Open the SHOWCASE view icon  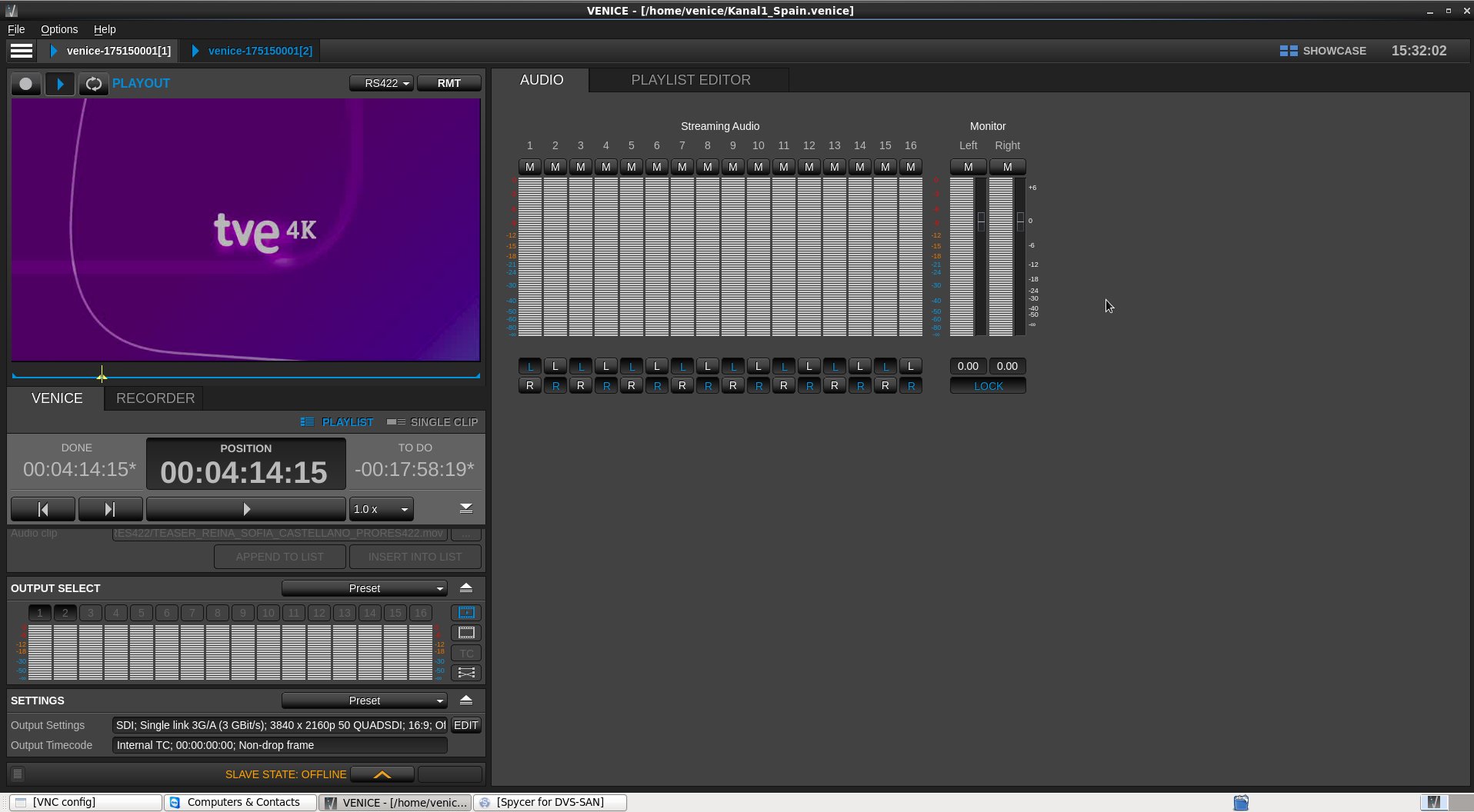pyautogui.click(x=1289, y=51)
